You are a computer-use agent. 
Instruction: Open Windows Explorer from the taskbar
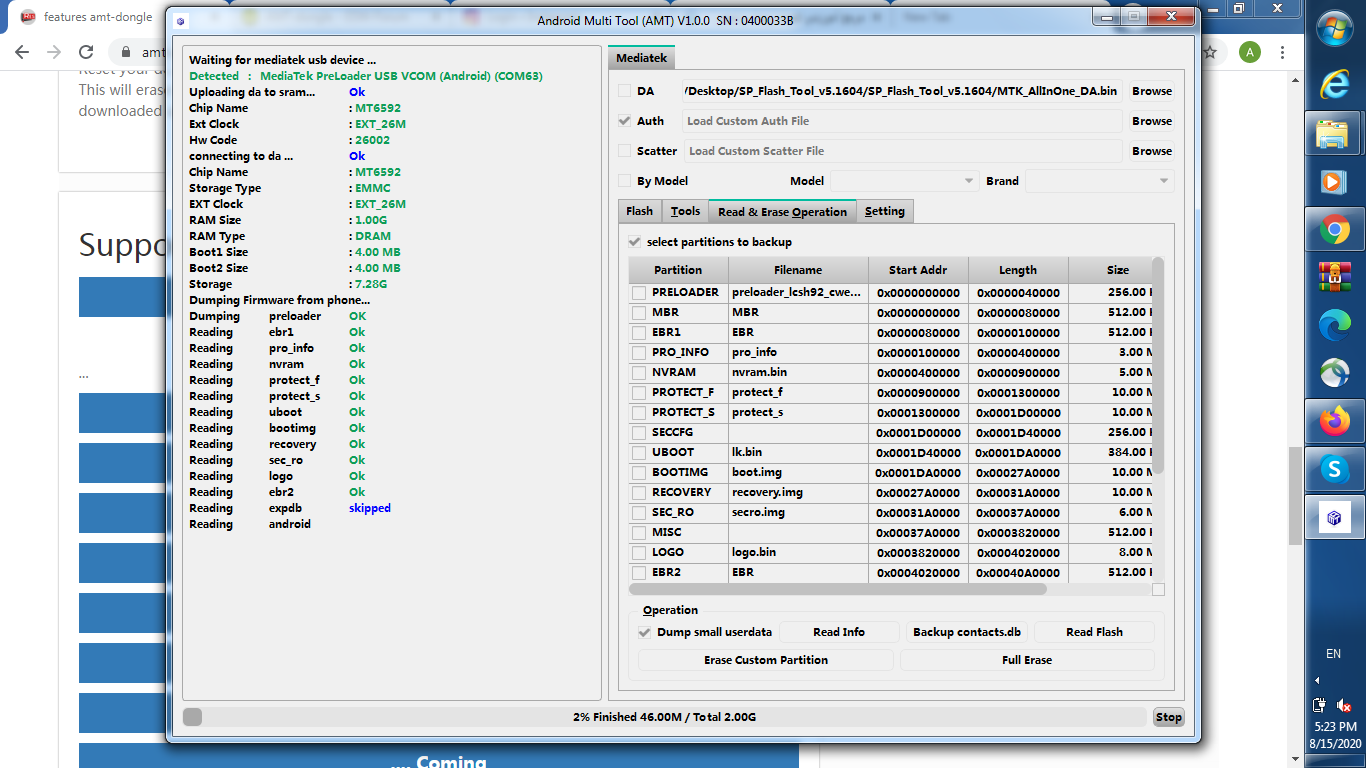(1334, 133)
